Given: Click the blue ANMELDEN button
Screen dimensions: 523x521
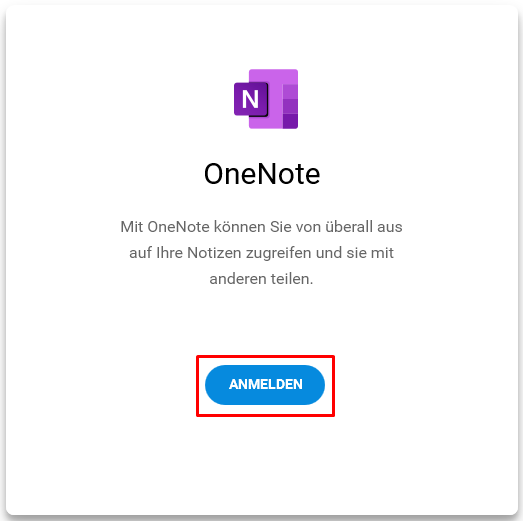Looking at the screenshot, I should click(x=265, y=385).
